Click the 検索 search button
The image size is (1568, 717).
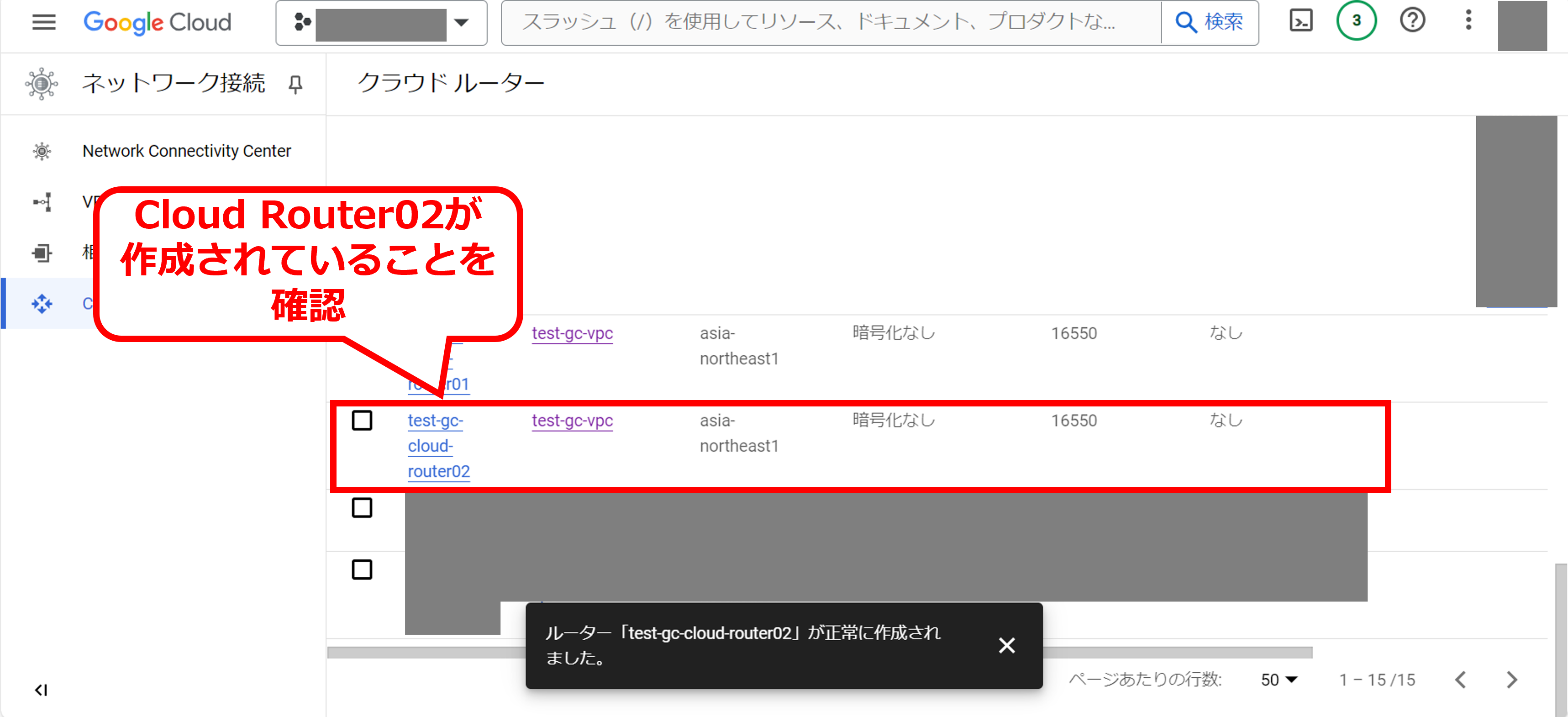click(x=1209, y=22)
